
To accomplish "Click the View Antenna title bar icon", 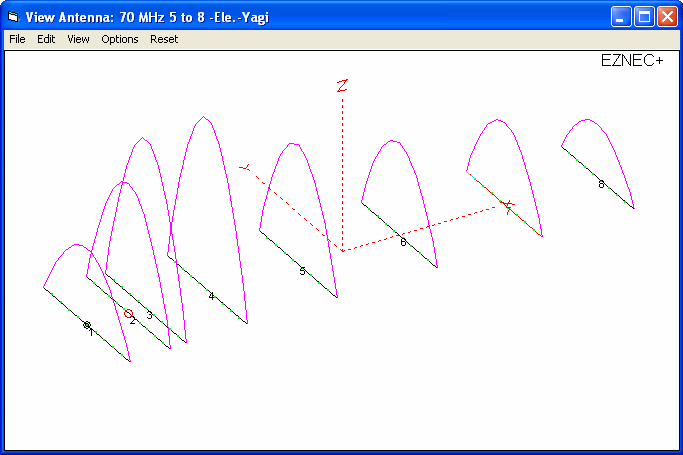I will 14,17.
